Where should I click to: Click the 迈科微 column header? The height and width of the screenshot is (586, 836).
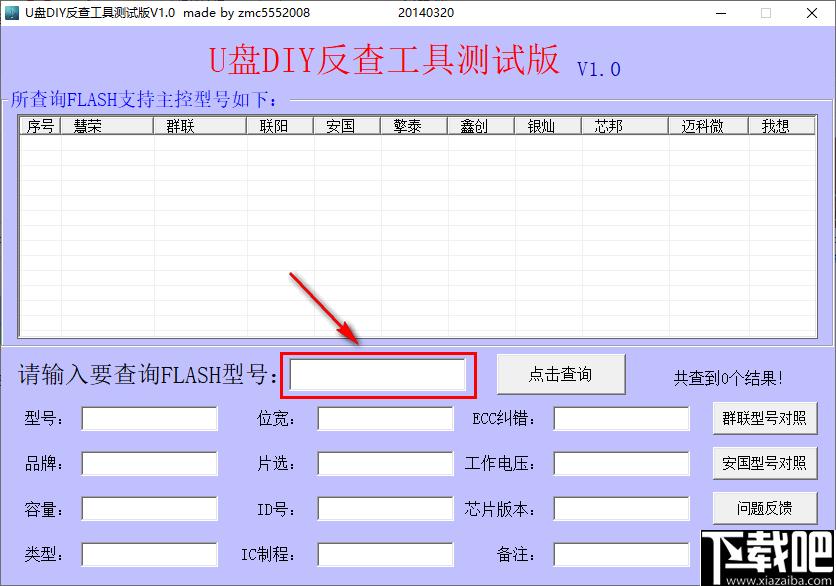pos(709,126)
